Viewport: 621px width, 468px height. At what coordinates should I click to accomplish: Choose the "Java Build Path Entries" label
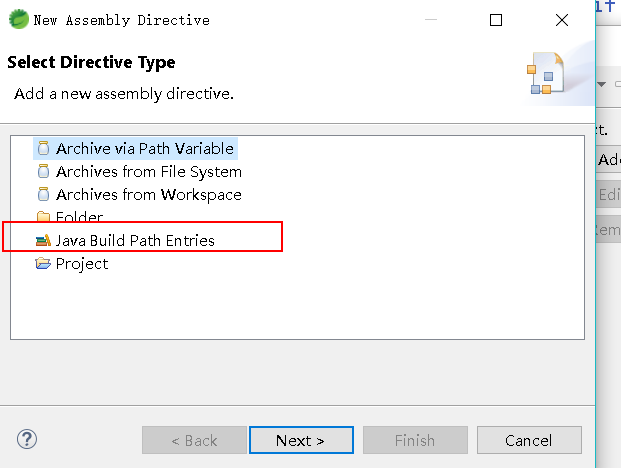point(135,240)
